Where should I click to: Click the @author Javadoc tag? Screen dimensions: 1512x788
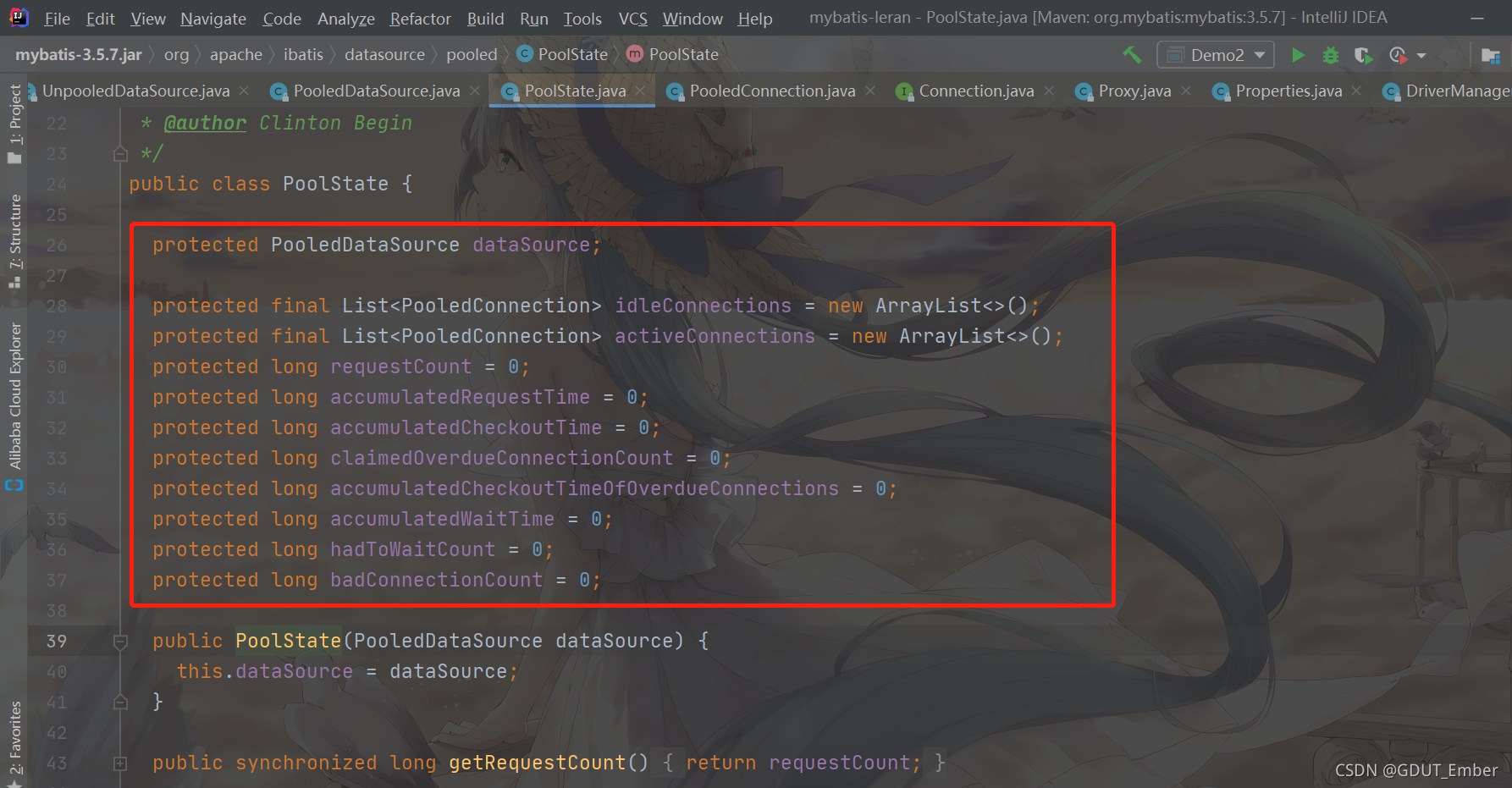[205, 124]
